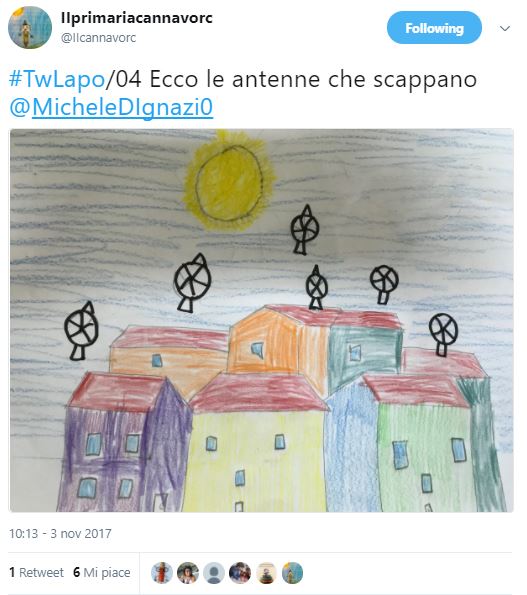Click the IIprimariacannavorc display name
Viewport: 527px width, 595px height.
coord(137,18)
